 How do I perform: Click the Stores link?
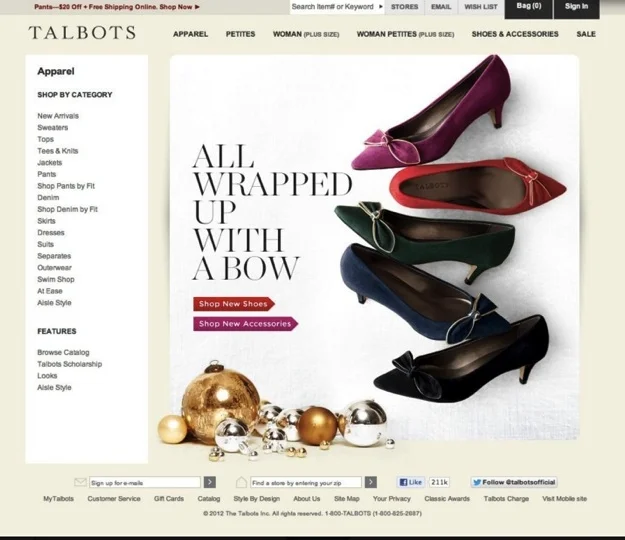click(405, 7)
